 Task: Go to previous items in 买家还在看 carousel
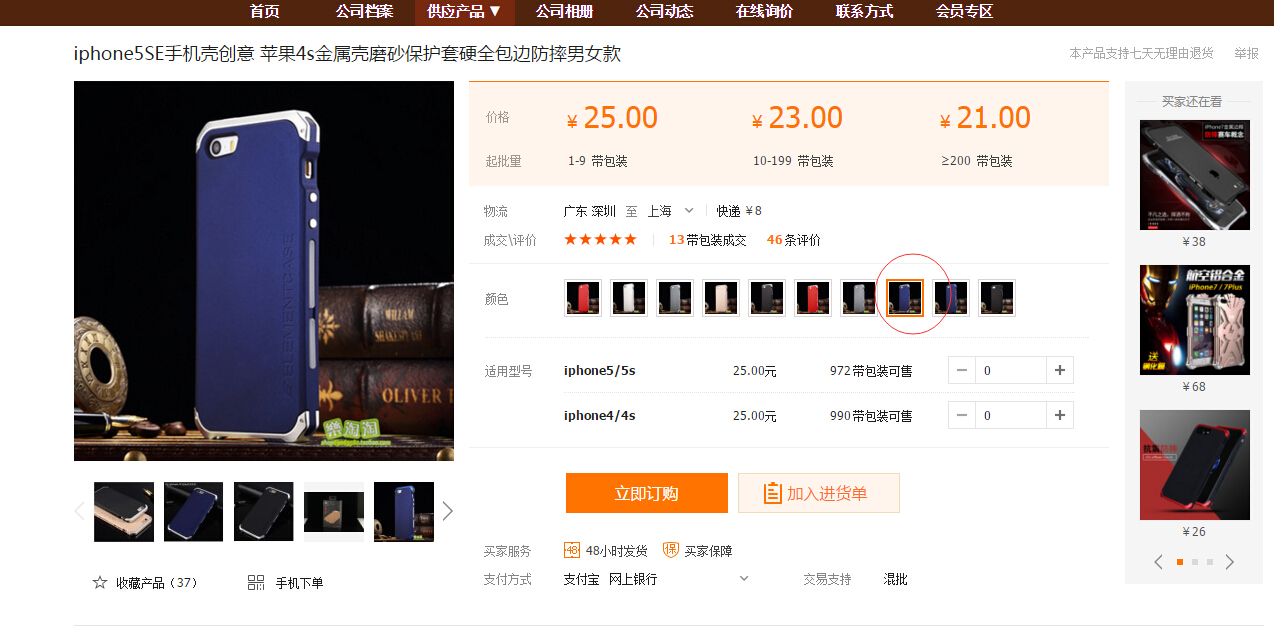click(x=1159, y=562)
